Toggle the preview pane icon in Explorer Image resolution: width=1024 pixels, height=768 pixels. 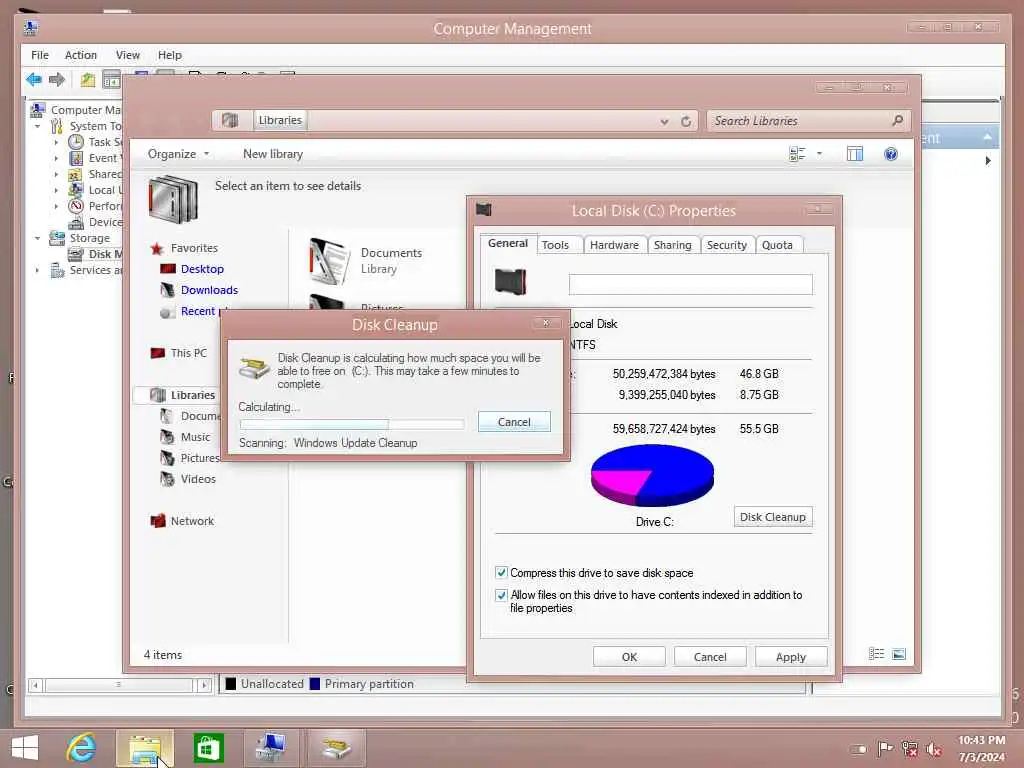click(x=855, y=154)
